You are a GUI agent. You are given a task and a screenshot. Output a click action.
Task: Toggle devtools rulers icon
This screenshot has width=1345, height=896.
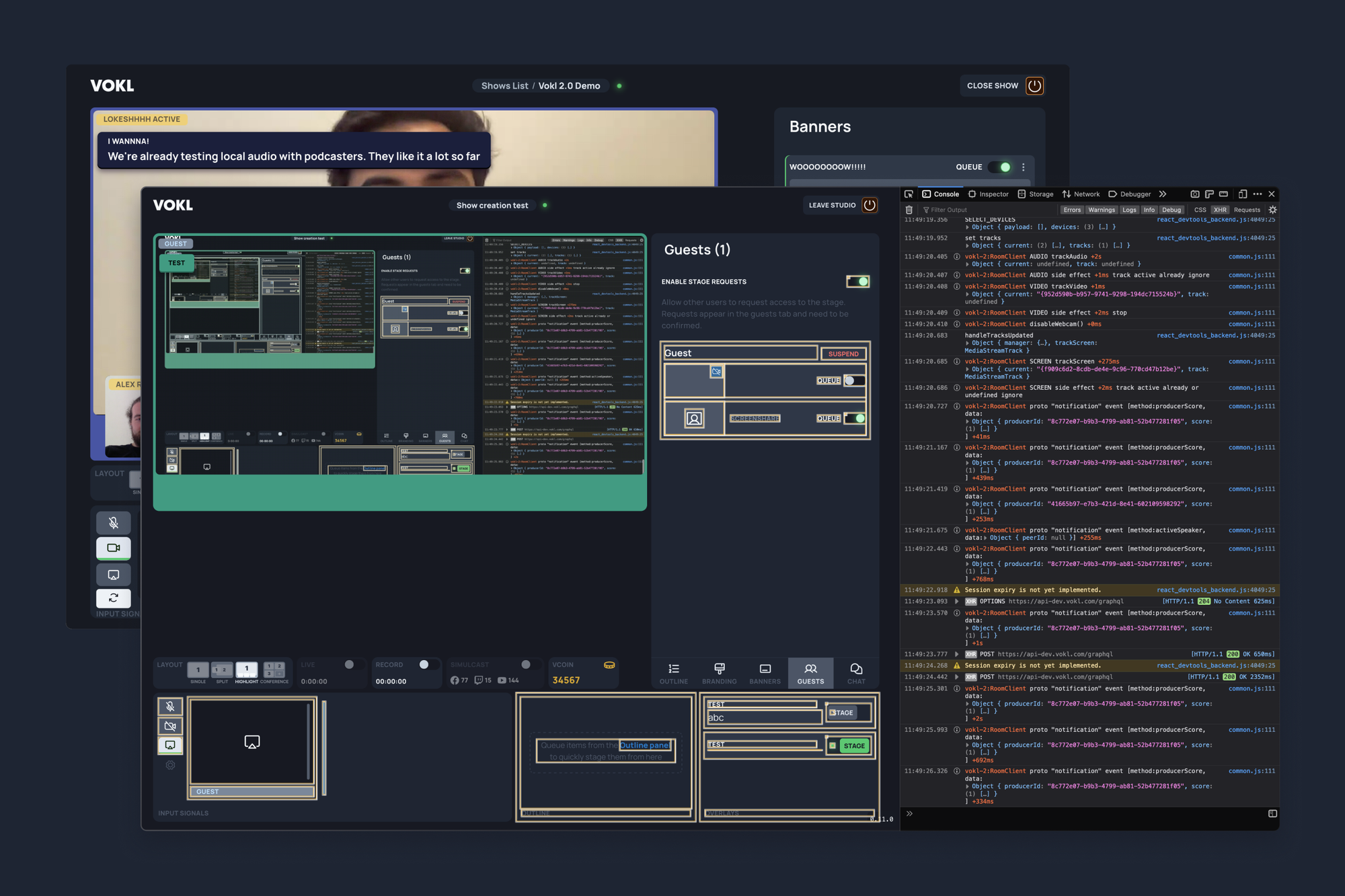tap(1209, 194)
